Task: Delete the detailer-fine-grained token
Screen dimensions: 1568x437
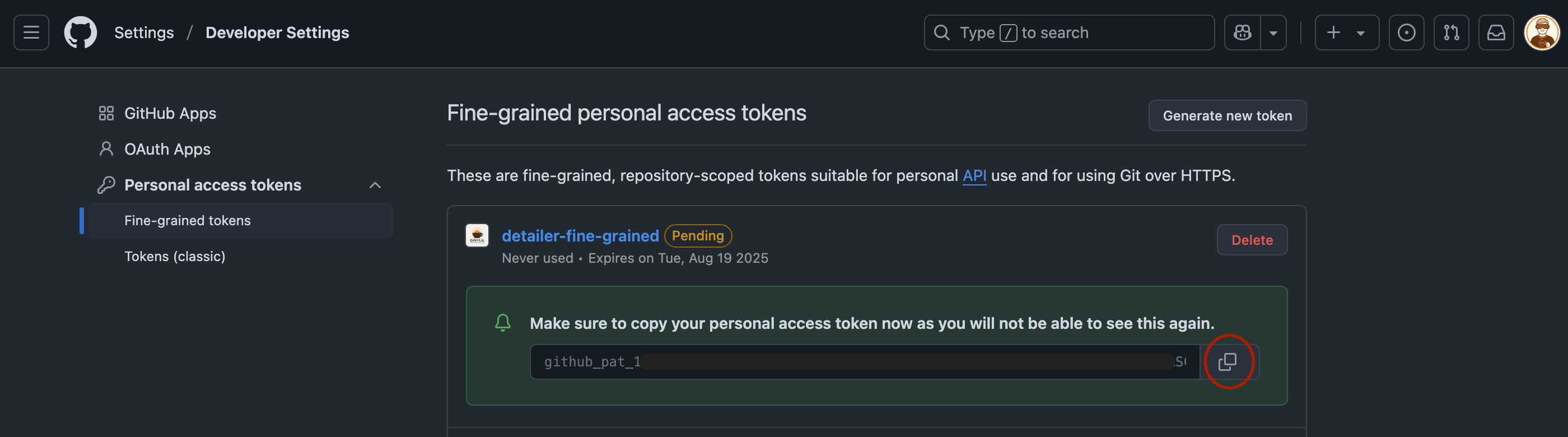Action: point(1252,240)
